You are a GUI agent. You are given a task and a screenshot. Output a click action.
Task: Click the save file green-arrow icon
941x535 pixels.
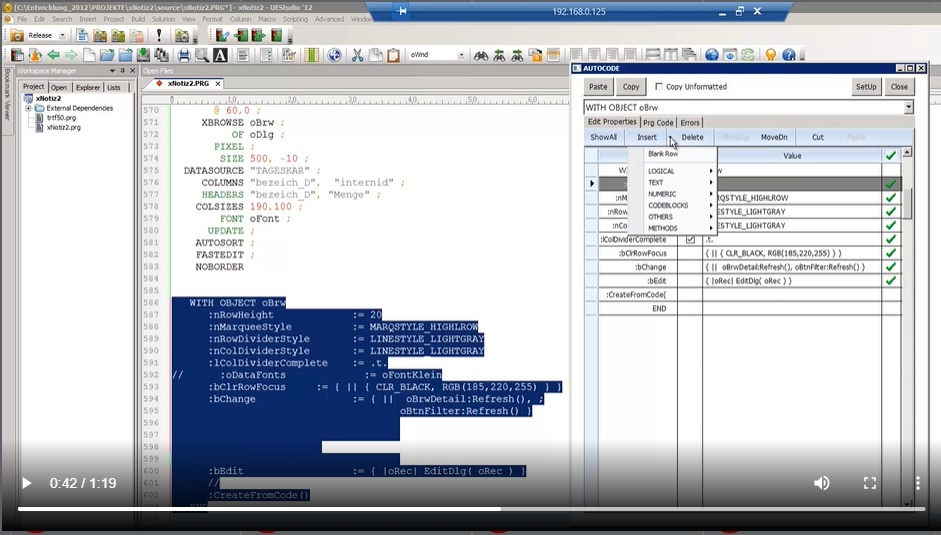coord(143,55)
